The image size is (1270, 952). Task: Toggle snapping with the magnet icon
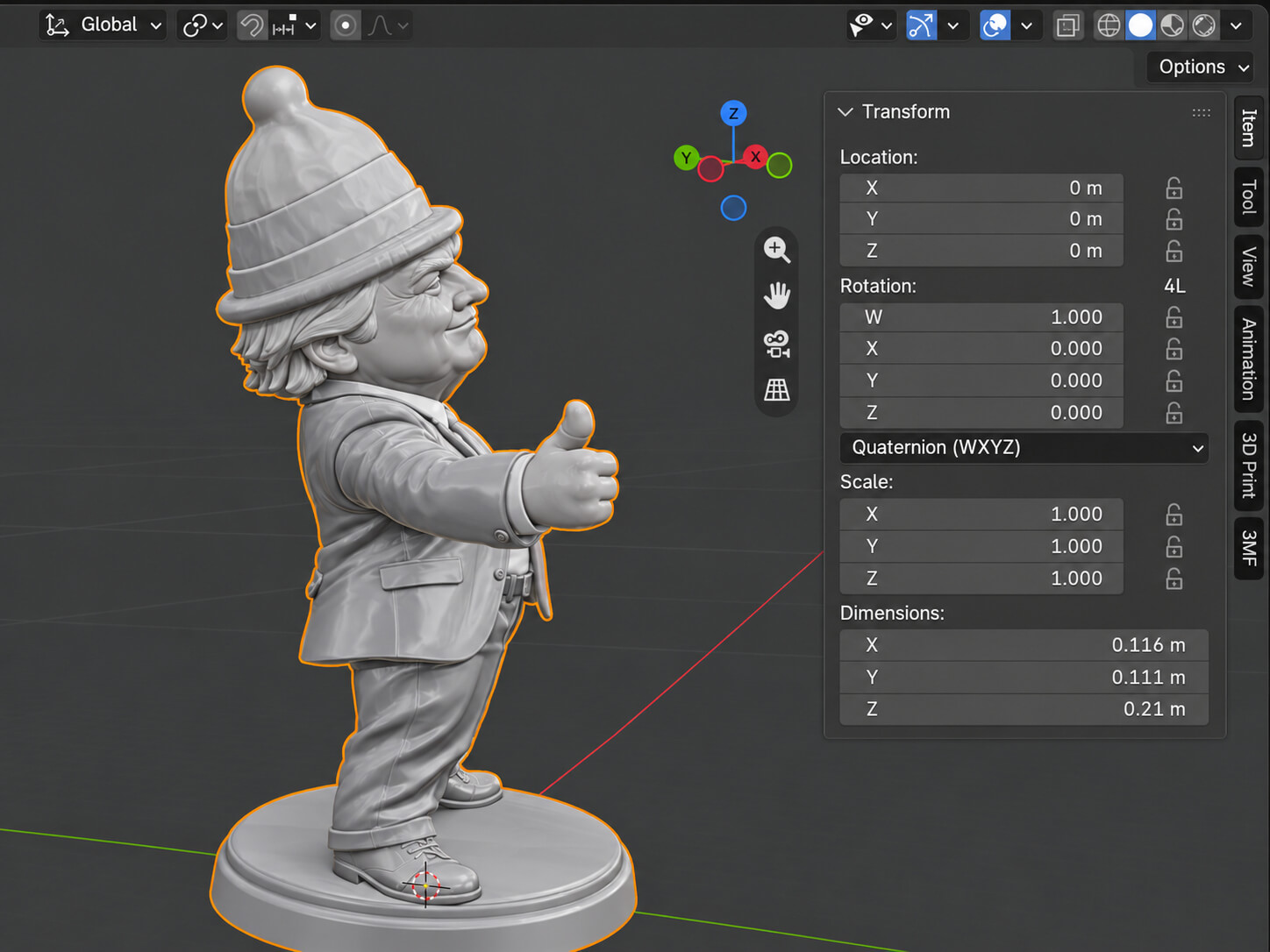click(x=252, y=25)
